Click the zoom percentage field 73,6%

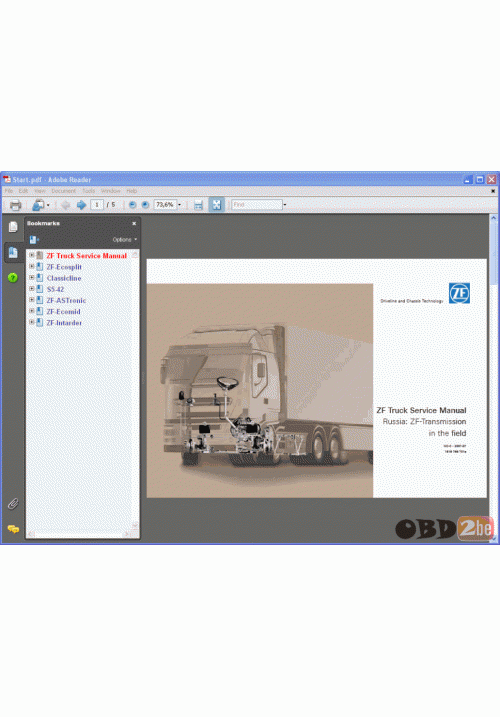pos(165,205)
